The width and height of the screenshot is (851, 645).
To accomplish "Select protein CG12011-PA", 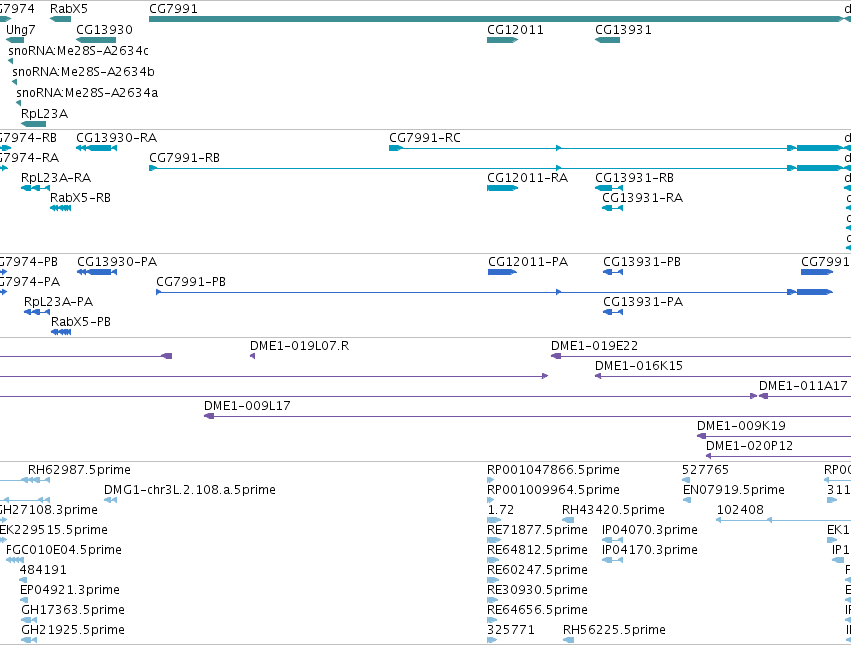I will coord(503,272).
